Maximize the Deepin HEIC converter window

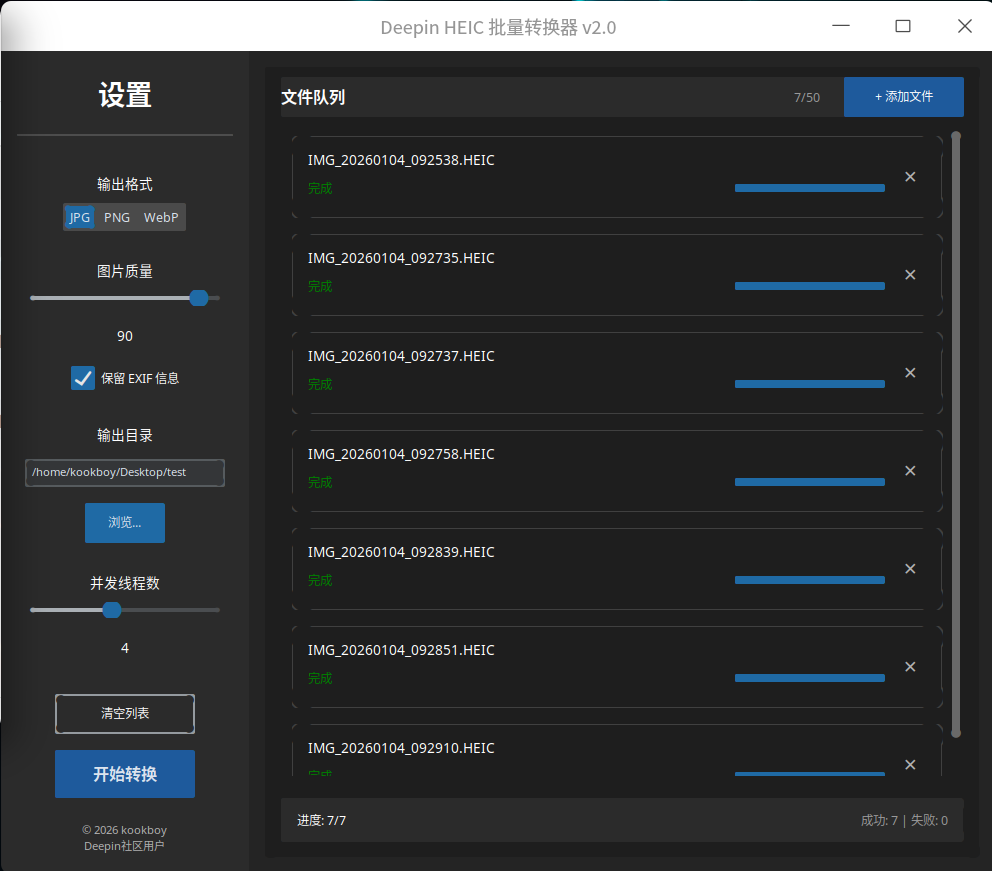pos(903,26)
